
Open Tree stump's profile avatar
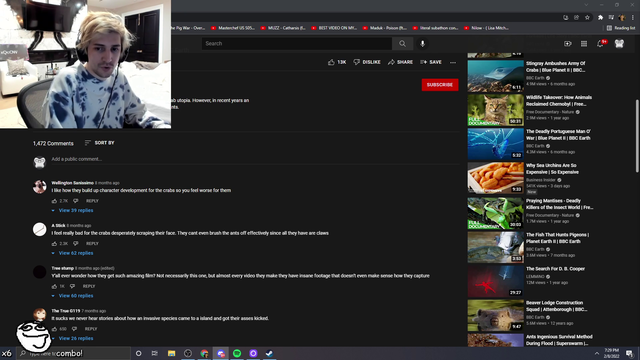40,272
